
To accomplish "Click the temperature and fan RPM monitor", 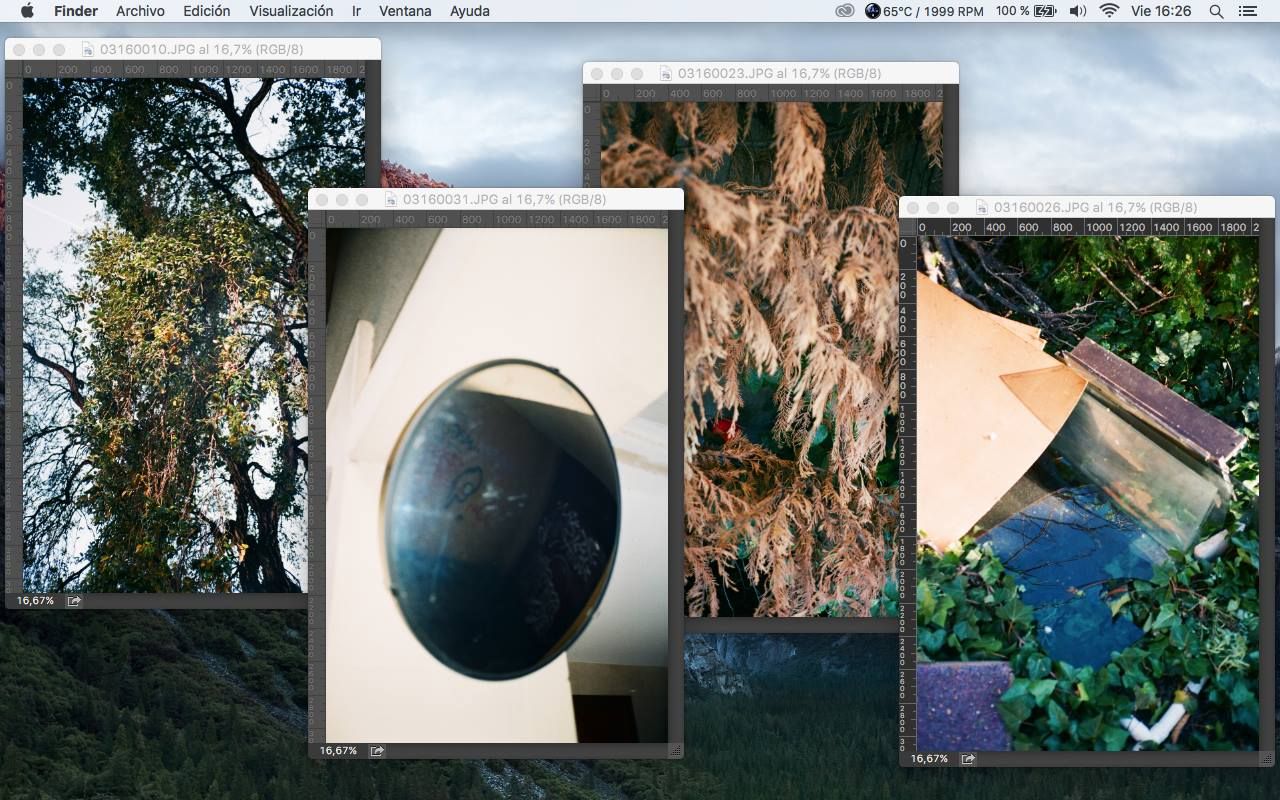I will (924, 11).
